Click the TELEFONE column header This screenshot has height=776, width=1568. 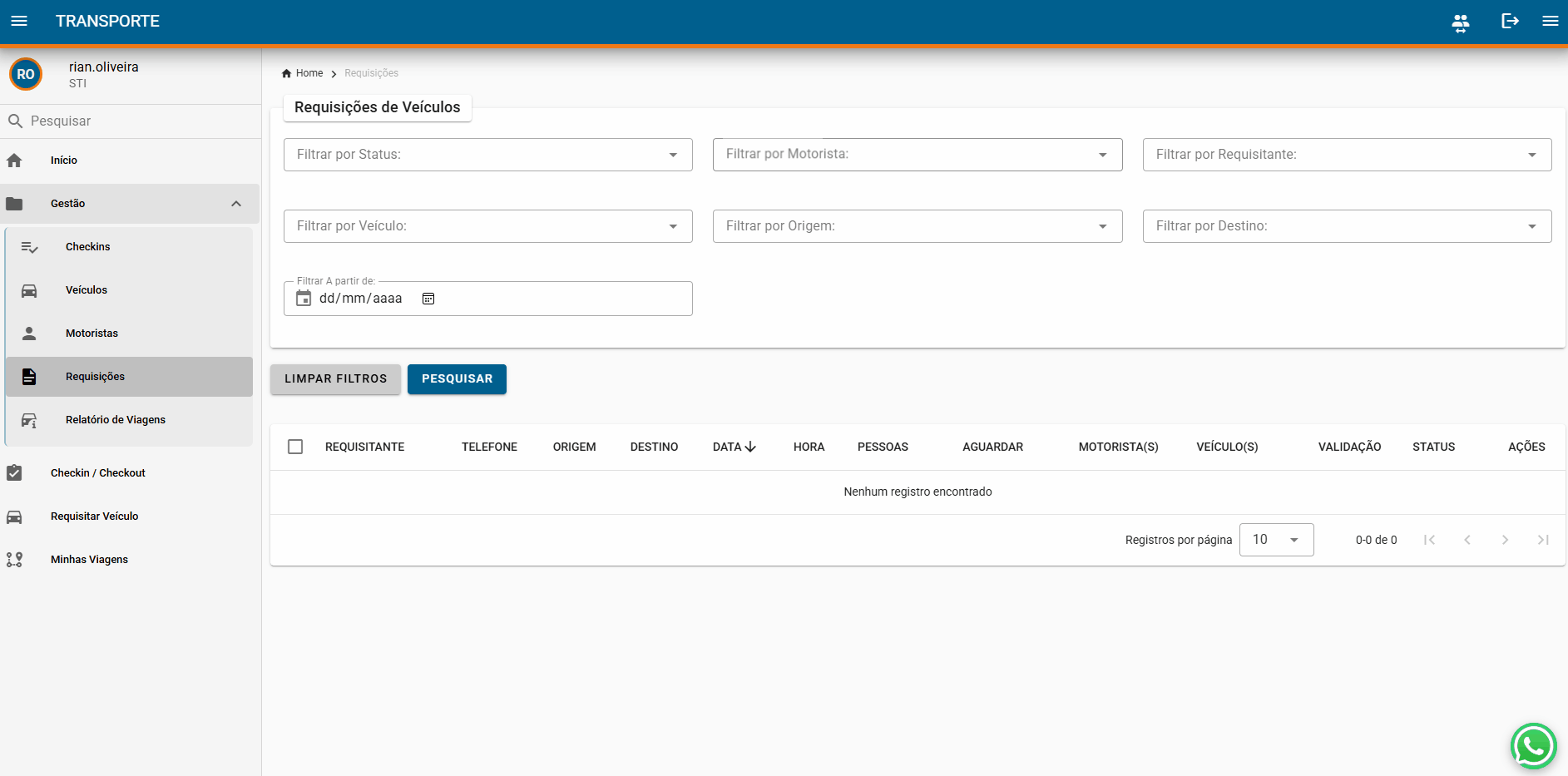tap(489, 447)
